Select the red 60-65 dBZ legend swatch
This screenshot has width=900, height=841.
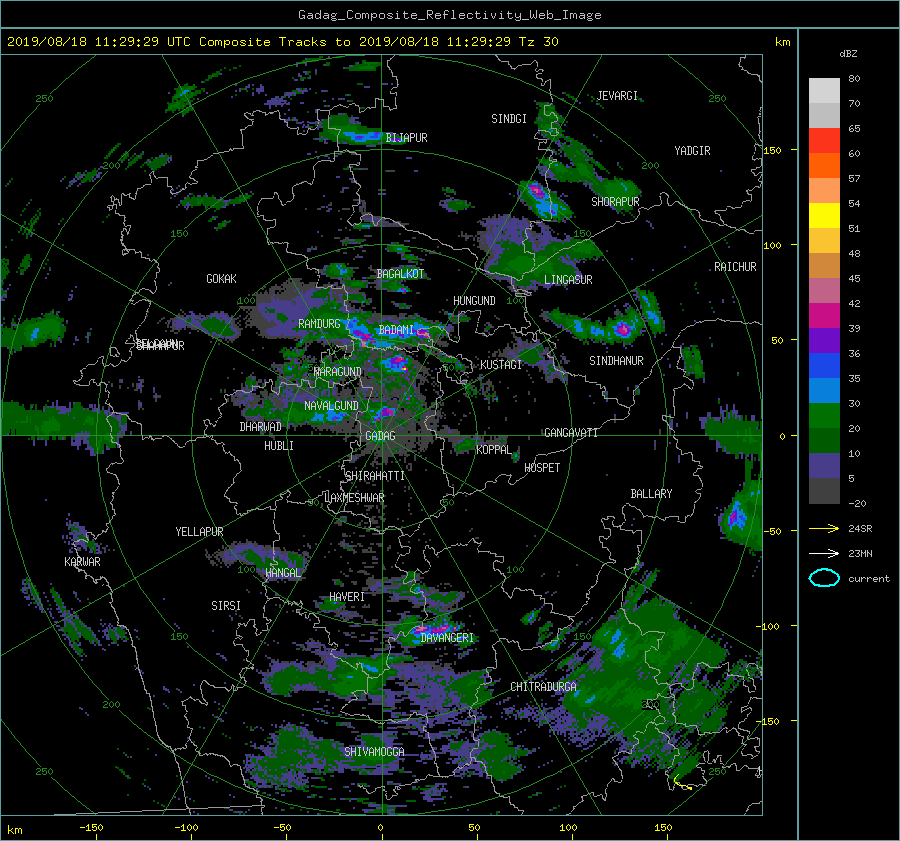click(824, 141)
